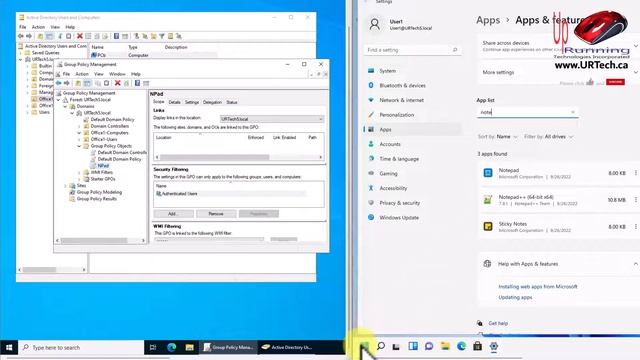The image size is (640, 360).
Task: Switch to the Details tab of NPad
Action: [x=174, y=102]
